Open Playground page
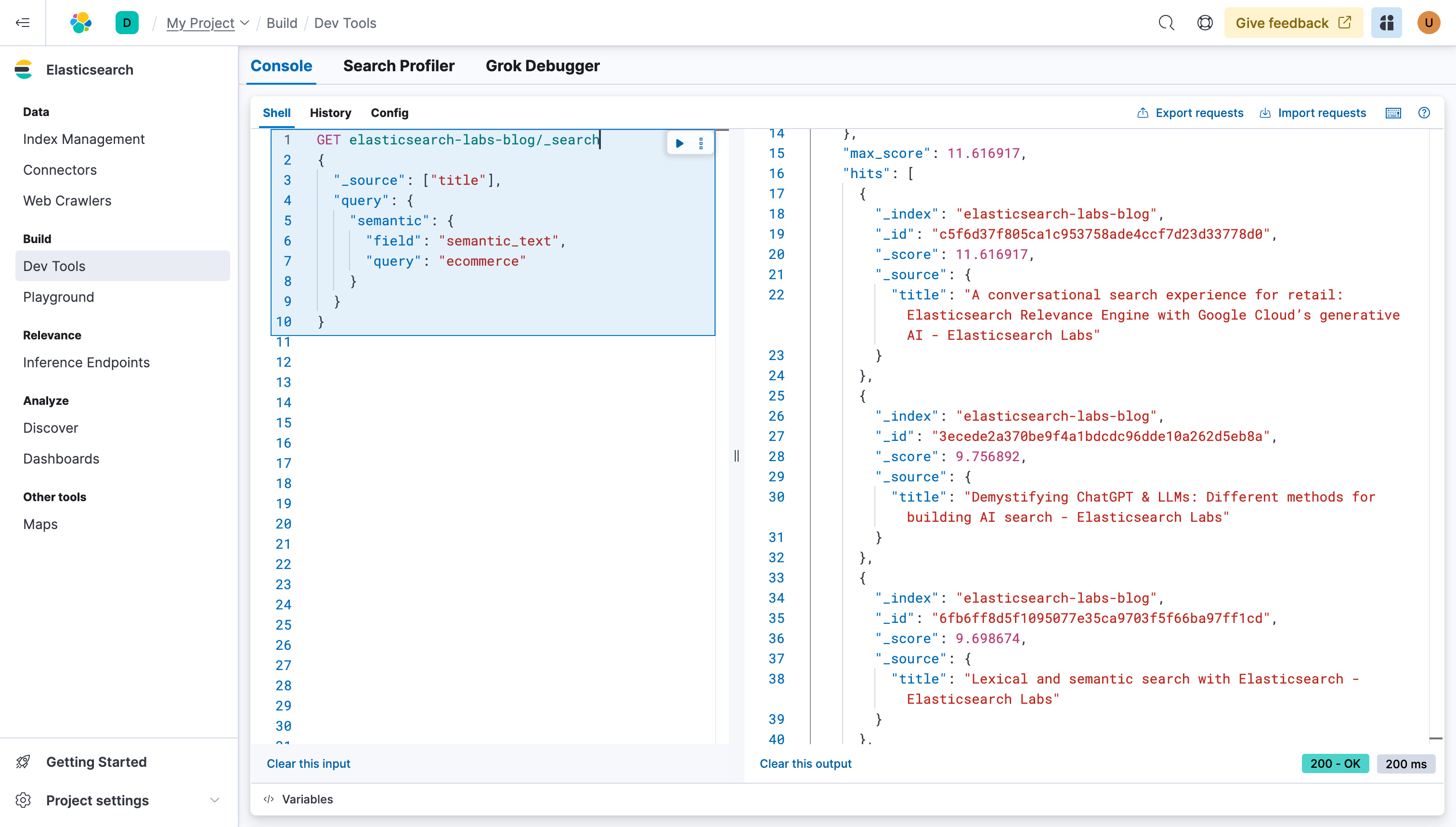Image resolution: width=1456 pixels, height=827 pixels. click(59, 297)
